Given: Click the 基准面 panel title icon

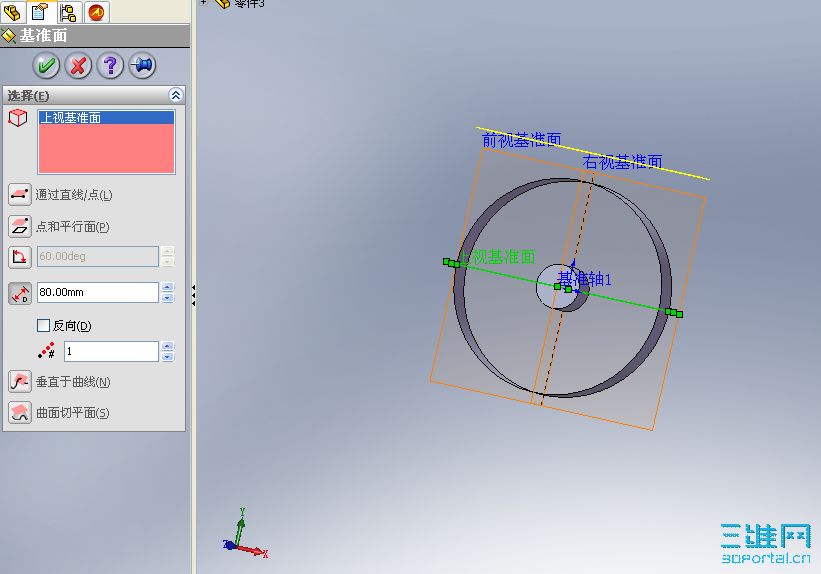Looking at the screenshot, I should pyautogui.click(x=9, y=36).
